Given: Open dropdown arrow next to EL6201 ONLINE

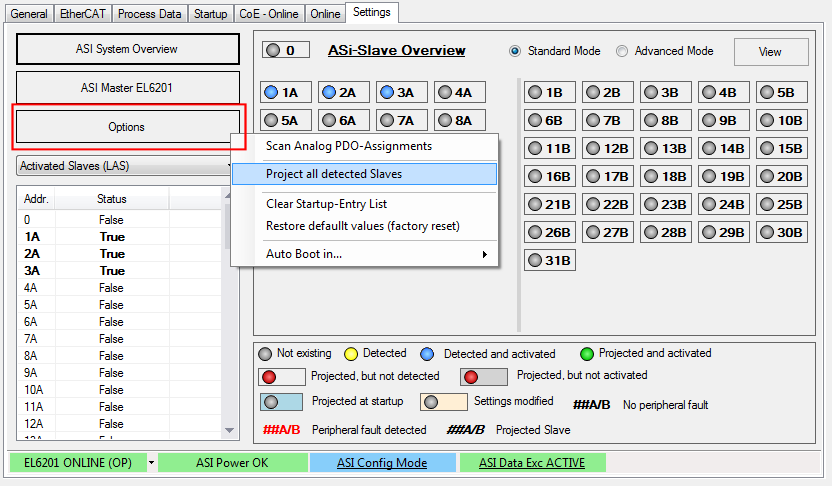Looking at the screenshot, I should pos(151,463).
